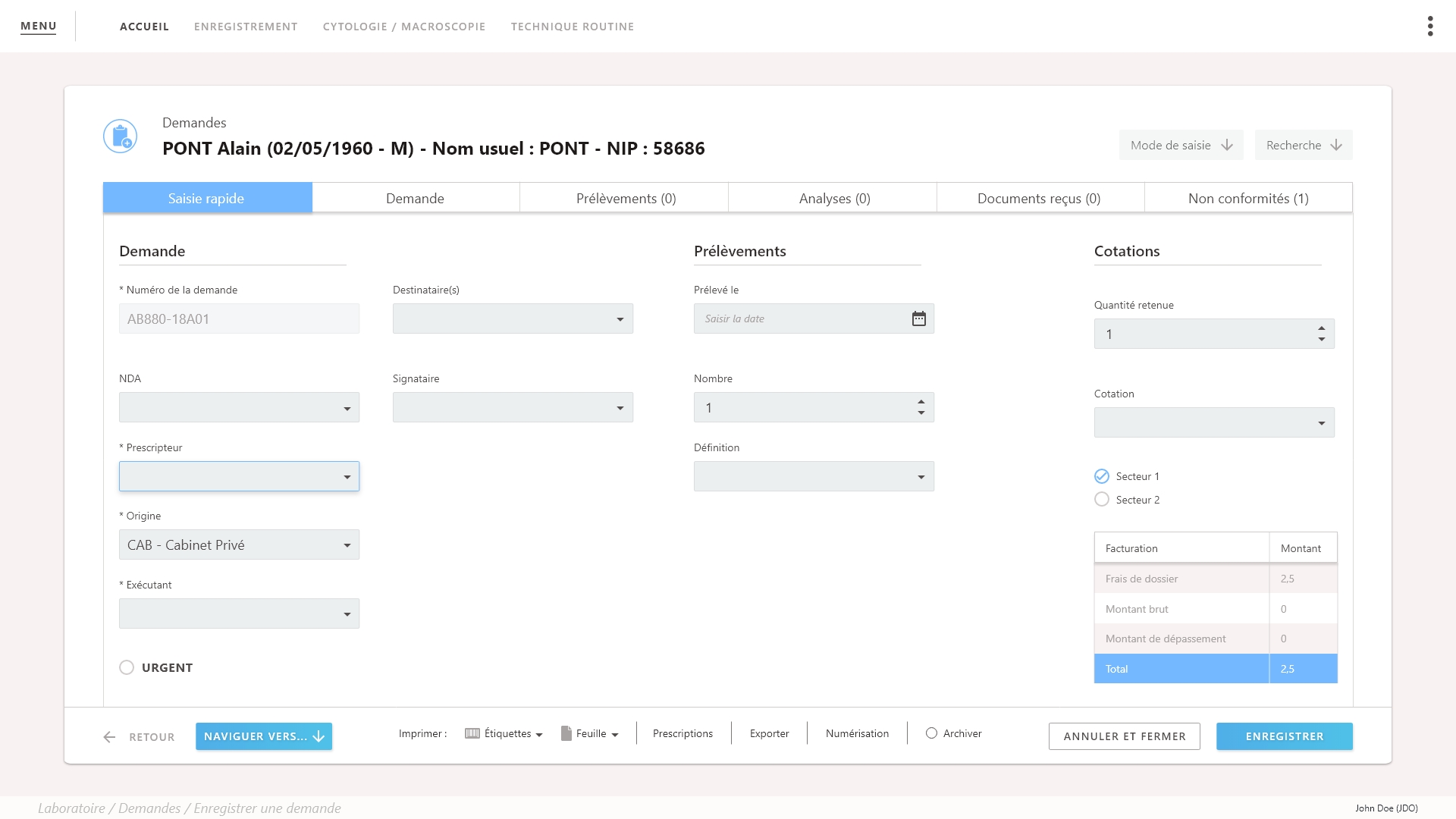The width and height of the screenshot is (1456, 819).
Task: Open the Signataire dropdown
Action: (x=513, y=407)
